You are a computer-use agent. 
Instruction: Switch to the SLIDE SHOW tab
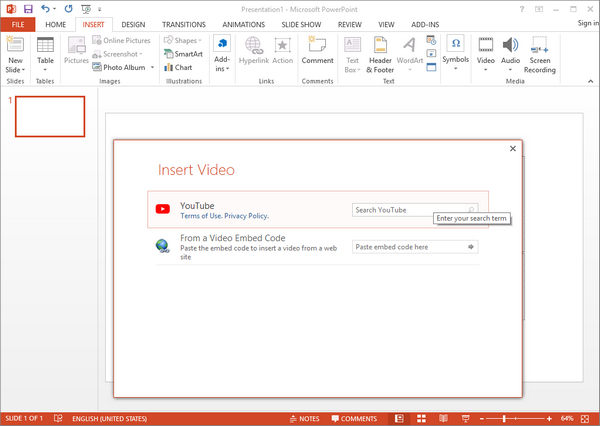point(301,24)
